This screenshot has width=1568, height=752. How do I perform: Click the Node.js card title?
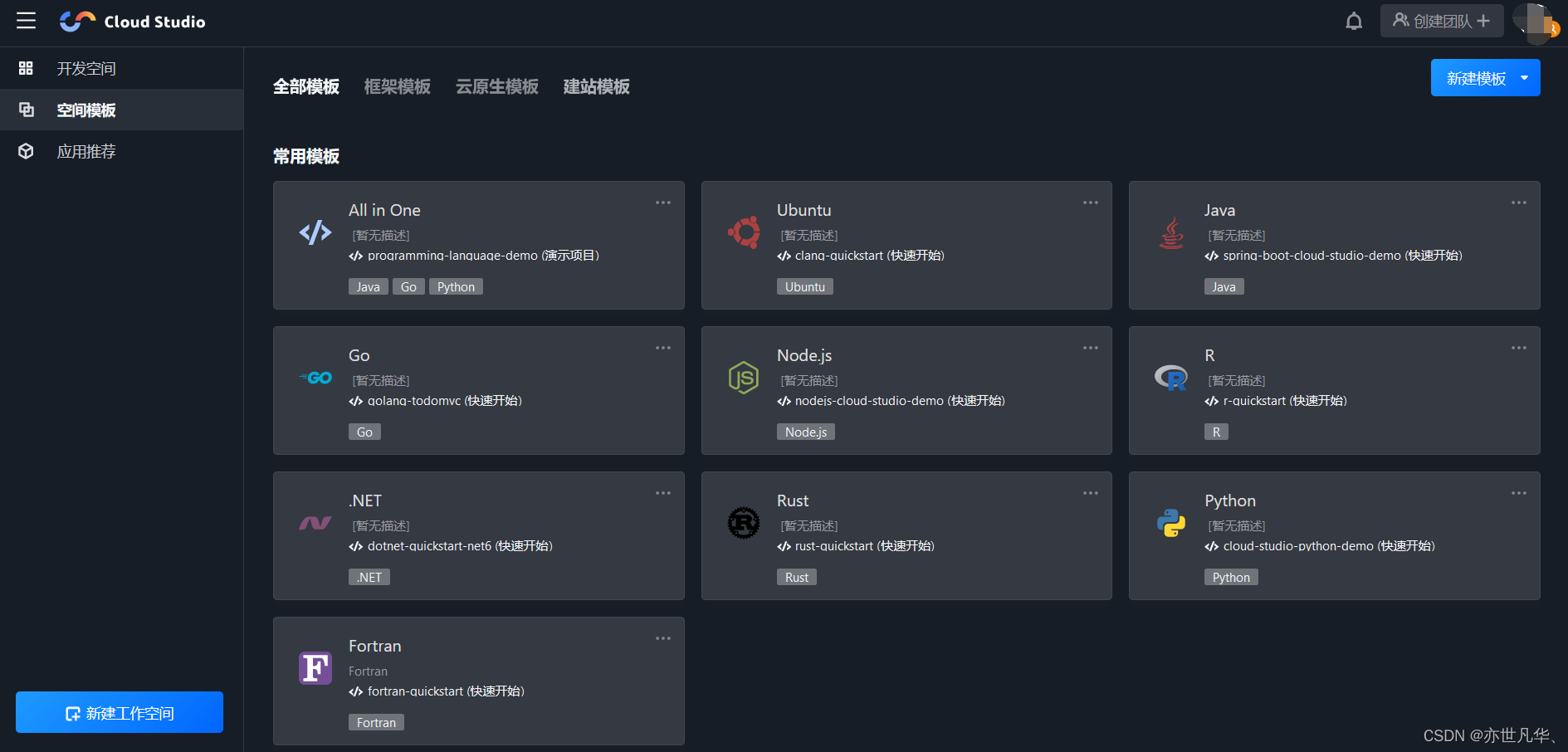[804, 355]
